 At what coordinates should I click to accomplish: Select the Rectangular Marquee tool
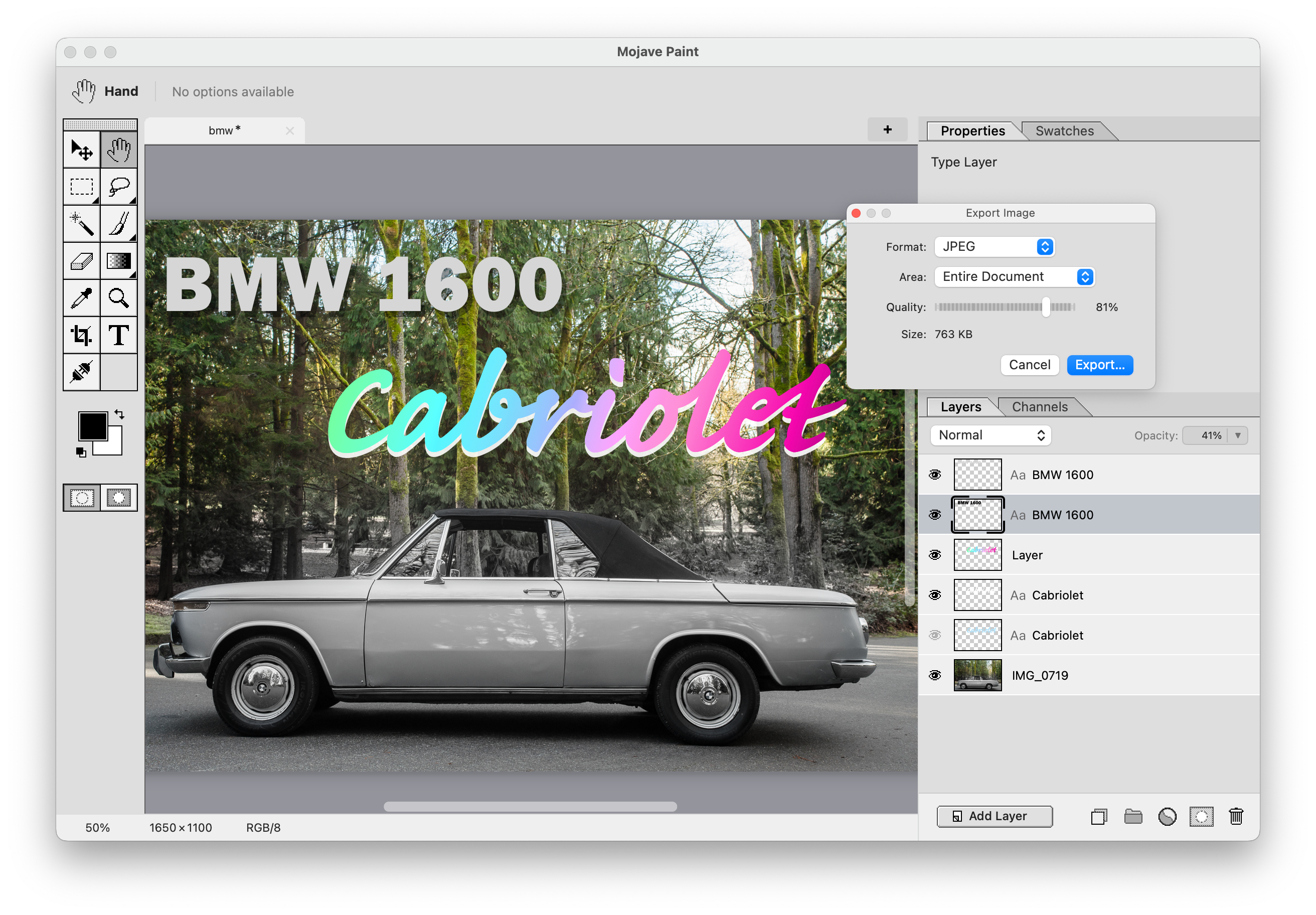tap(81, 187)
